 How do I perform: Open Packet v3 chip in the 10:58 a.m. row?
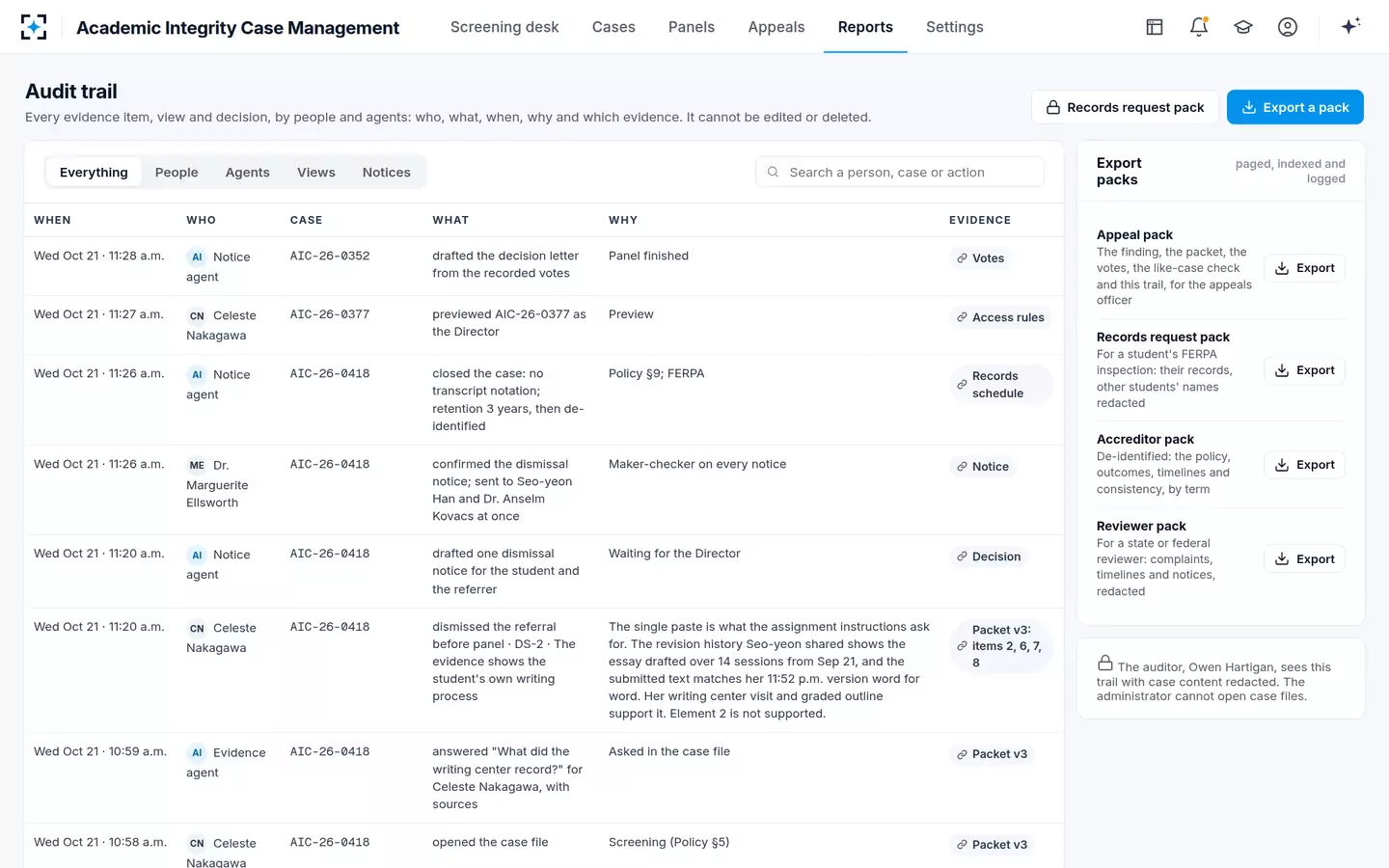coord(992,845)
